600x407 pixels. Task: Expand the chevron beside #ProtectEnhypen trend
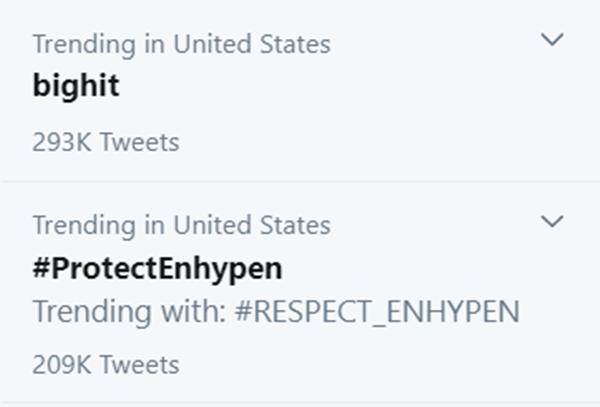click(552, 221)
